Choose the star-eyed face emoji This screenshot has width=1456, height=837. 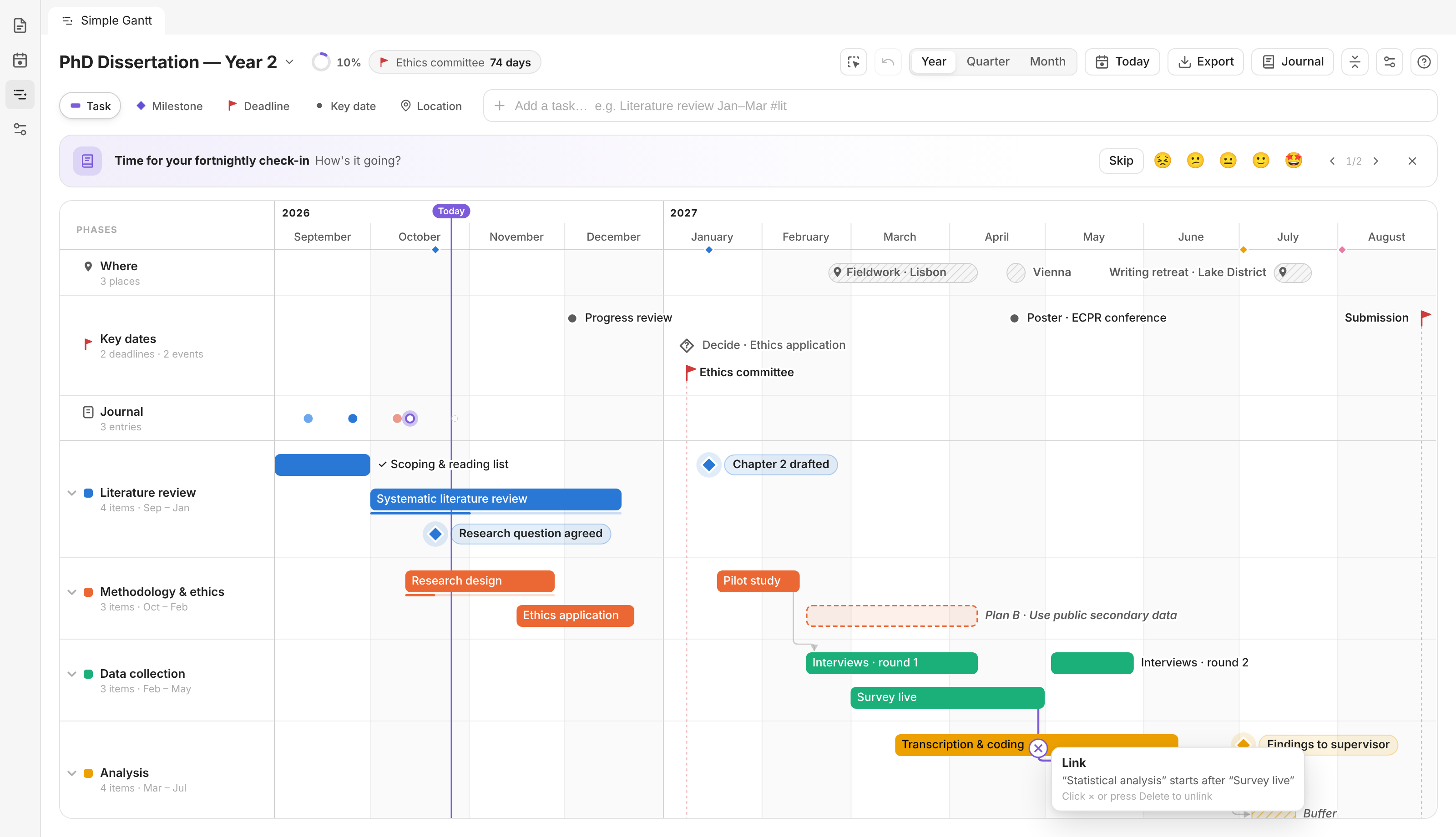tap(1293, 161)
